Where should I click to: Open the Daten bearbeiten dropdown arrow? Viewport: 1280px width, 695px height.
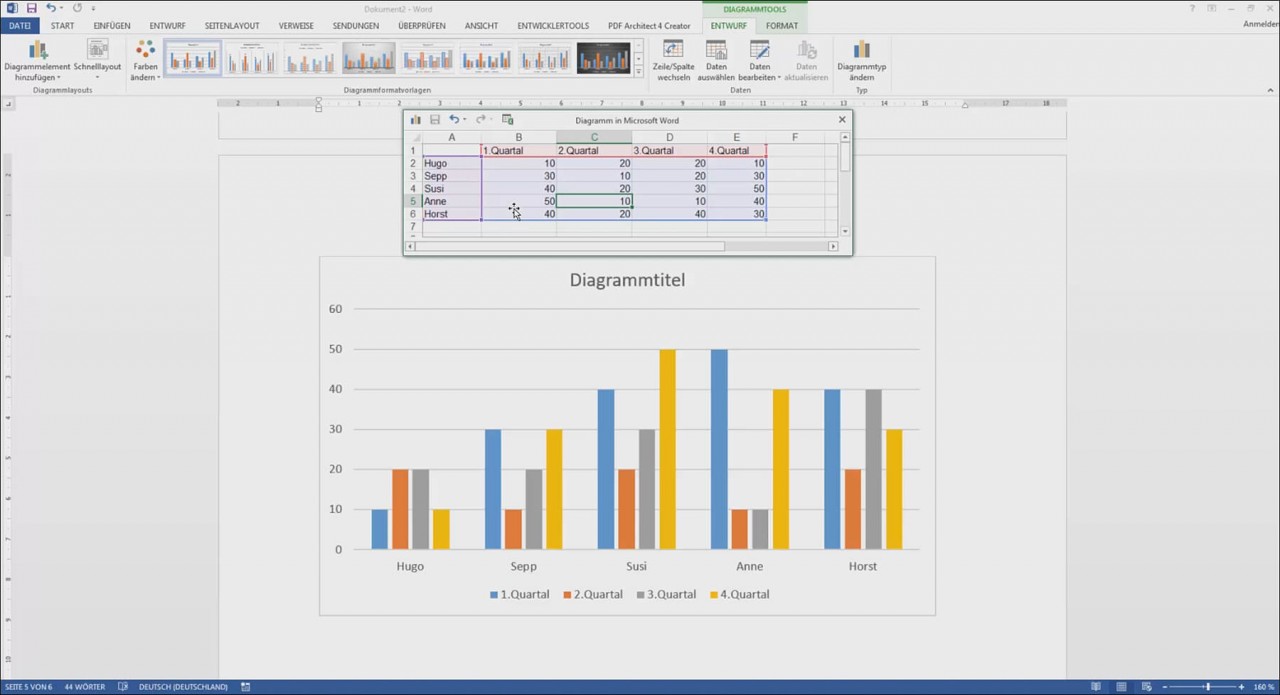click(778, 76)
